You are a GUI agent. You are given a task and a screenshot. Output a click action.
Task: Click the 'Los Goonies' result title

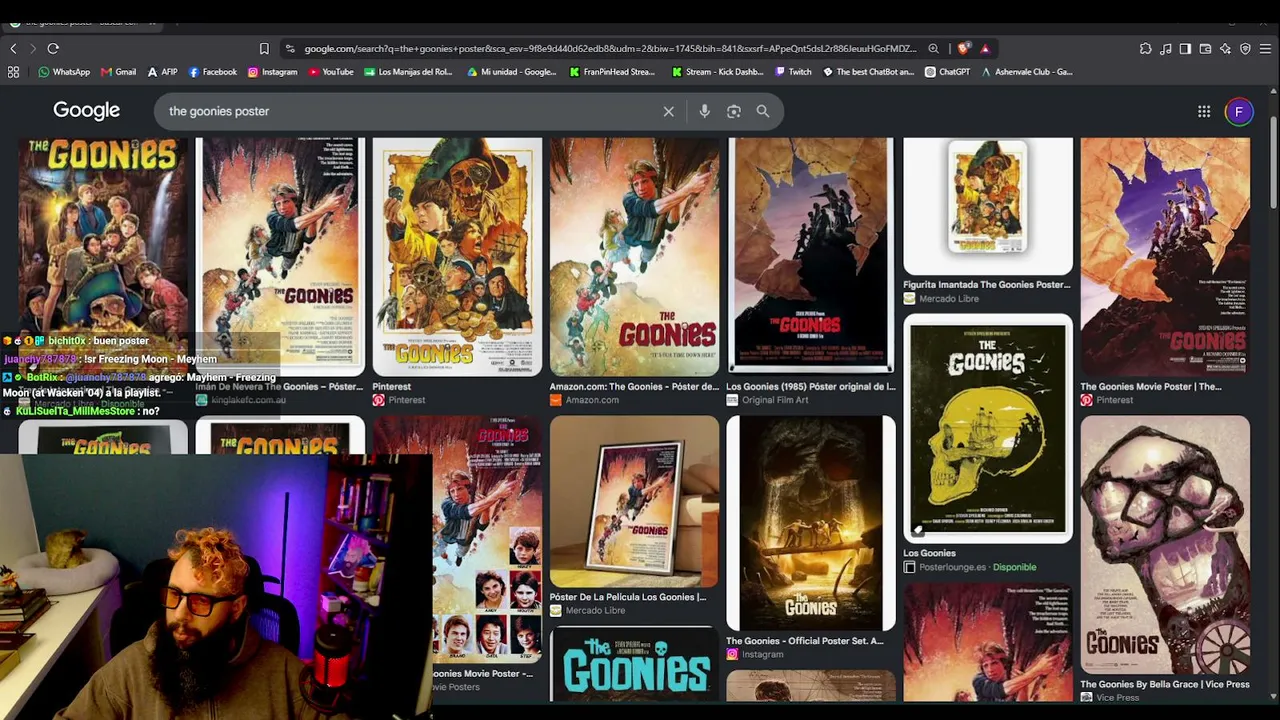[930, 553]
